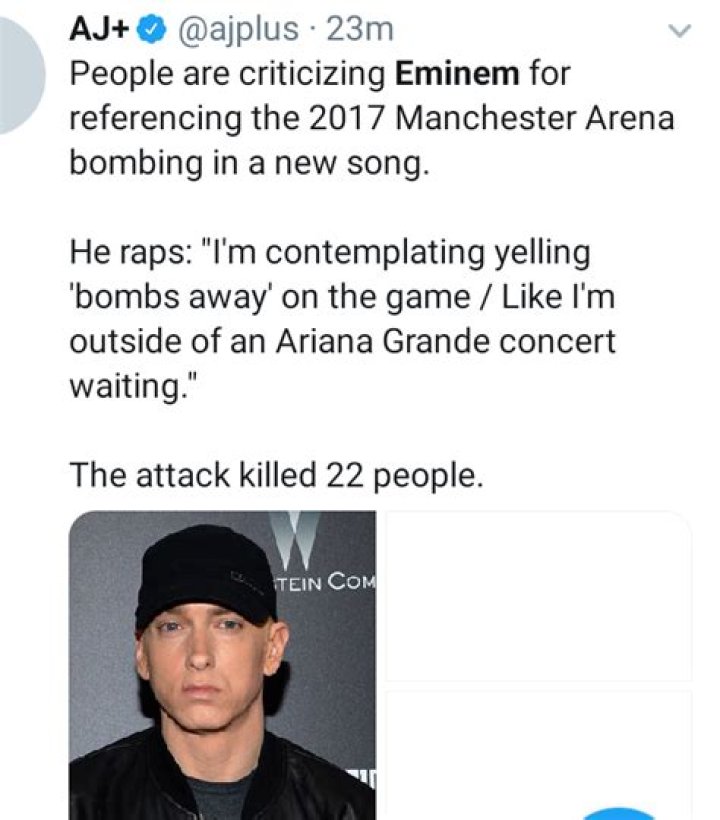
Task: Click the 23m timestamp
Action: click(361, 30)
